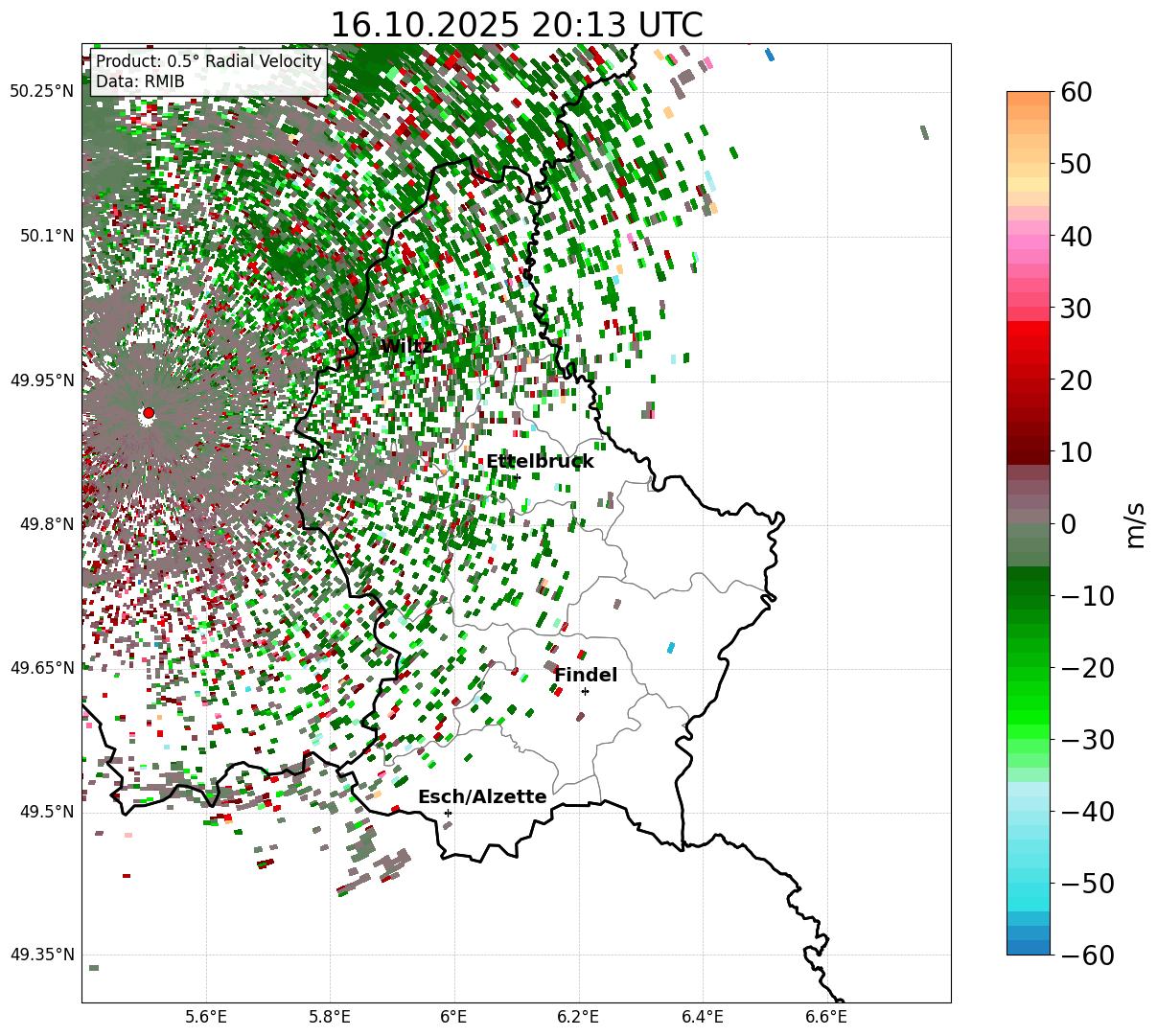Click the Ettelbruck city label
This screenshot has width=1157, height=1036.
click(x=540, y=462)
